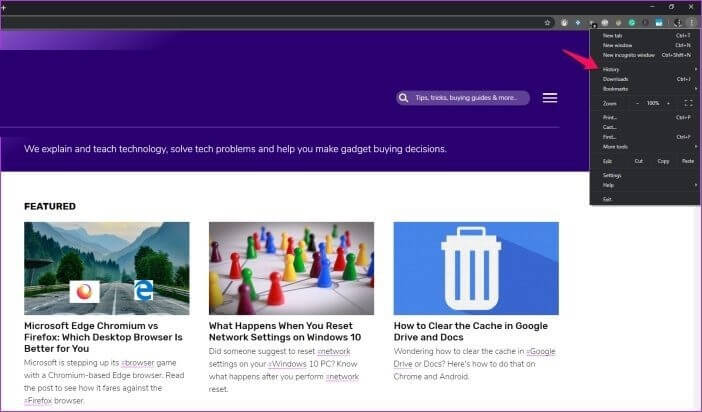Select New tab in Chrome menu
This screenshot has height=412, width=702.
(645, 36)
